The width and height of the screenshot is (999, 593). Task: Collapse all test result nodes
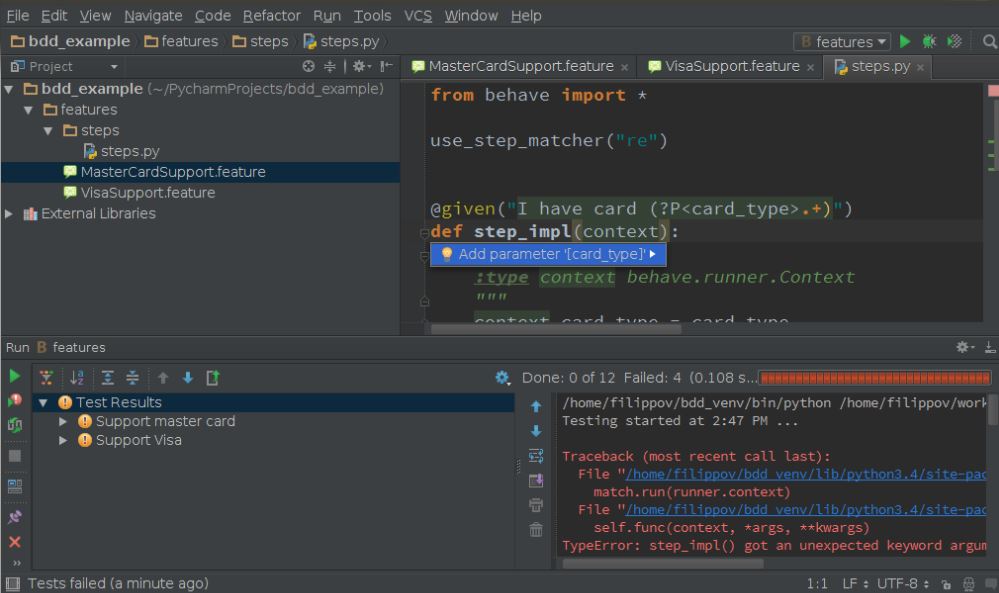coord(133,378)
